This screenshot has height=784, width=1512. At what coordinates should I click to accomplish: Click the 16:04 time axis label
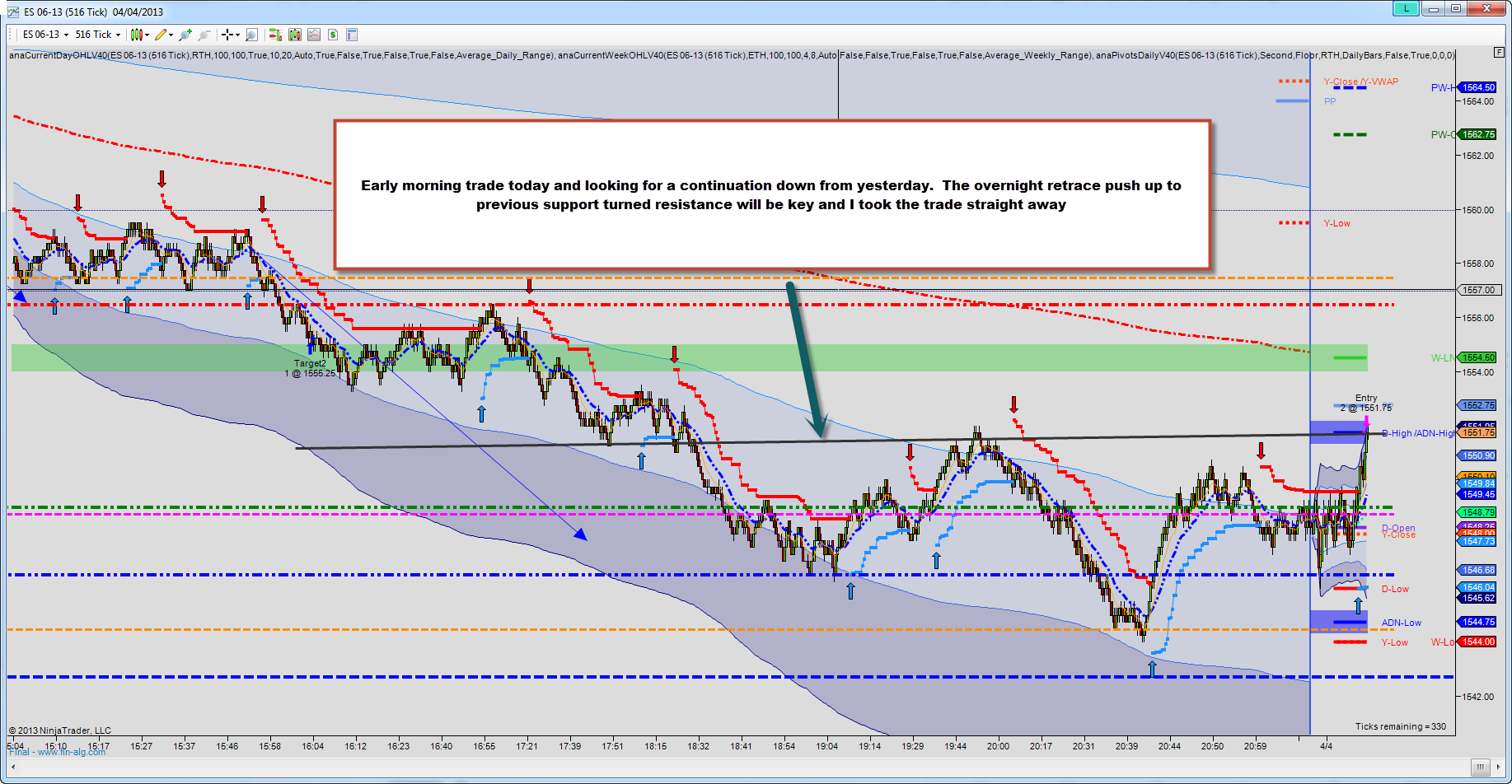(x=312, y=746)
